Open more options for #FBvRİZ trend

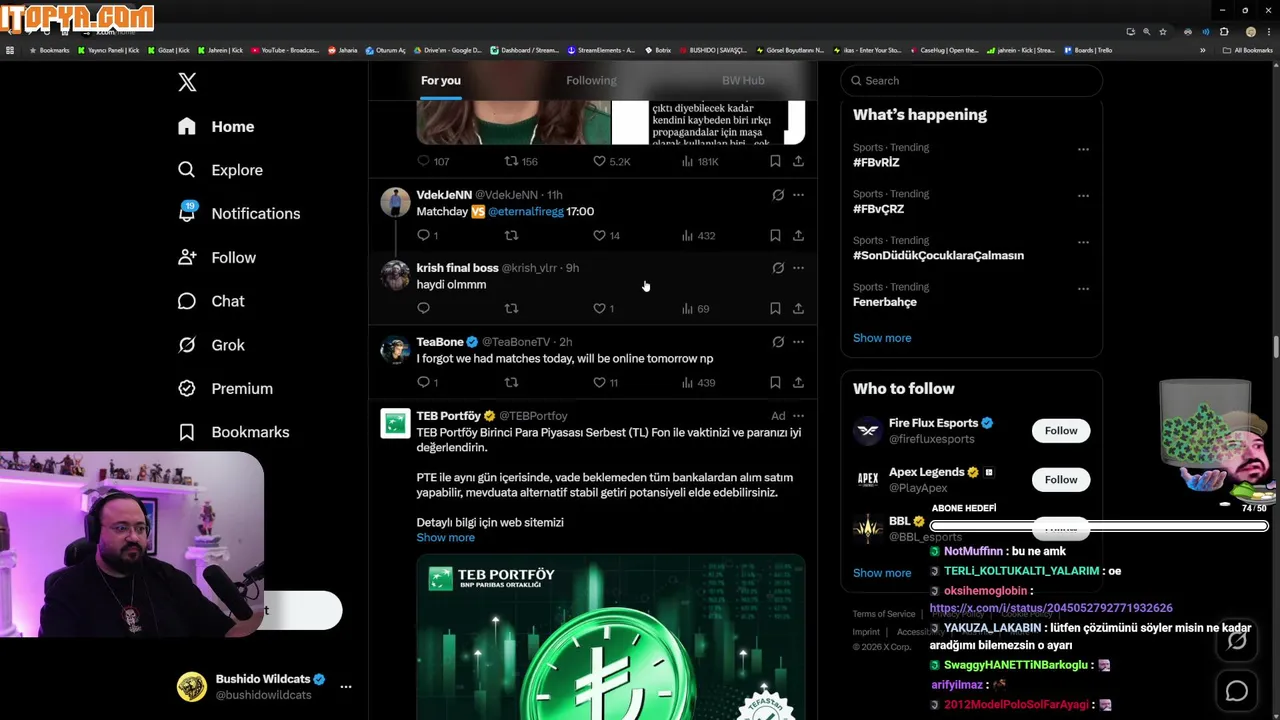[x=1083, y=149]
